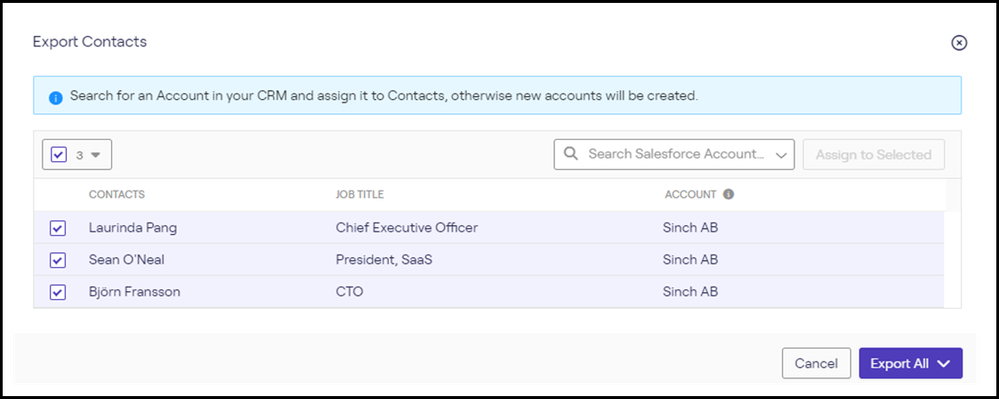Select the Laurinda Pang contact name
999x399 pixels.
(x=133, y=228)
